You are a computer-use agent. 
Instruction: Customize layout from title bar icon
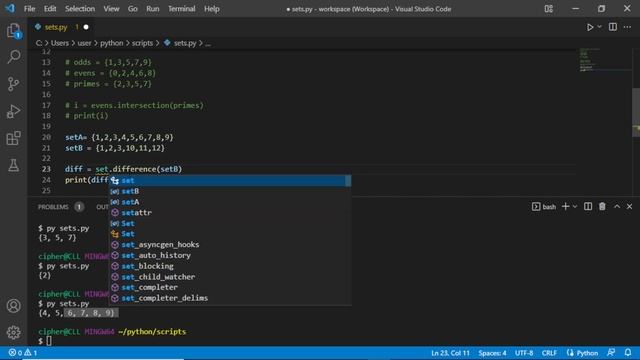point(549,9)
